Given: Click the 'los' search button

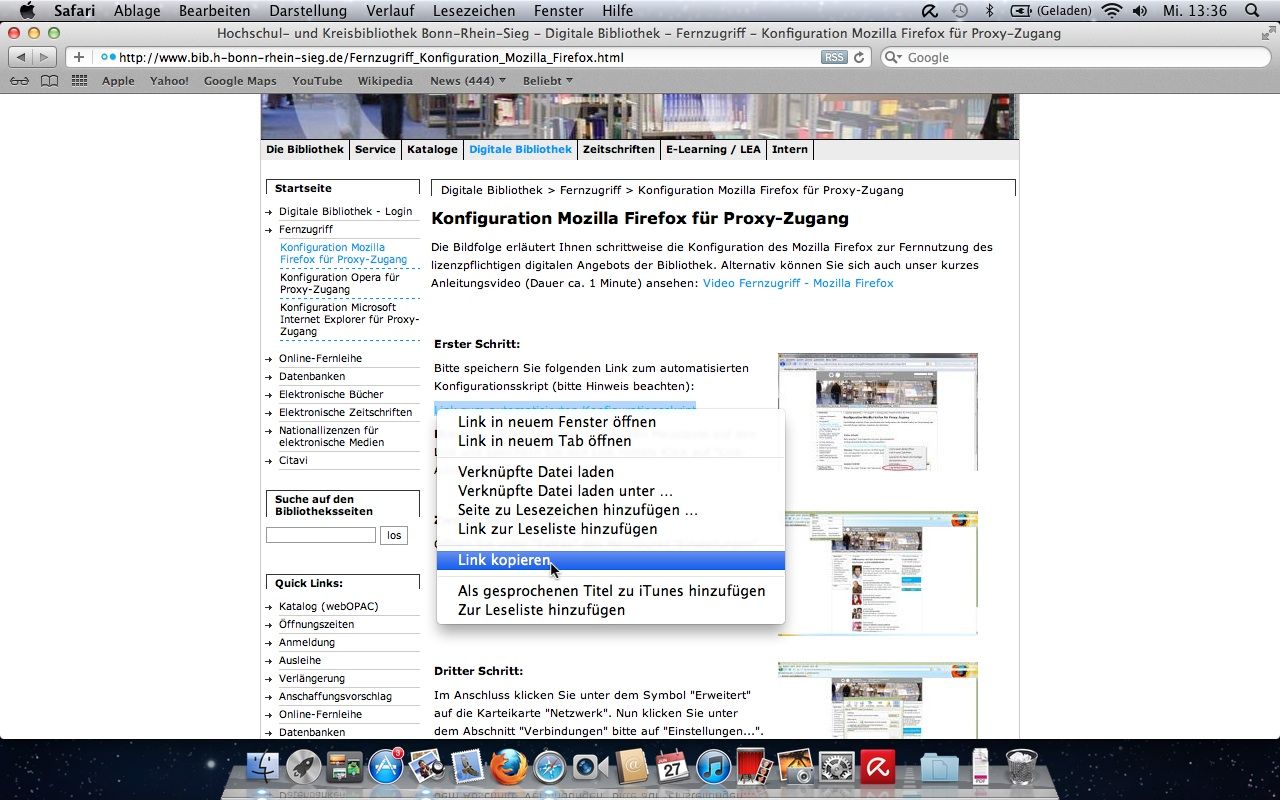Looking at the screenshot, I should pyautogui.click(x=394, y=535).
